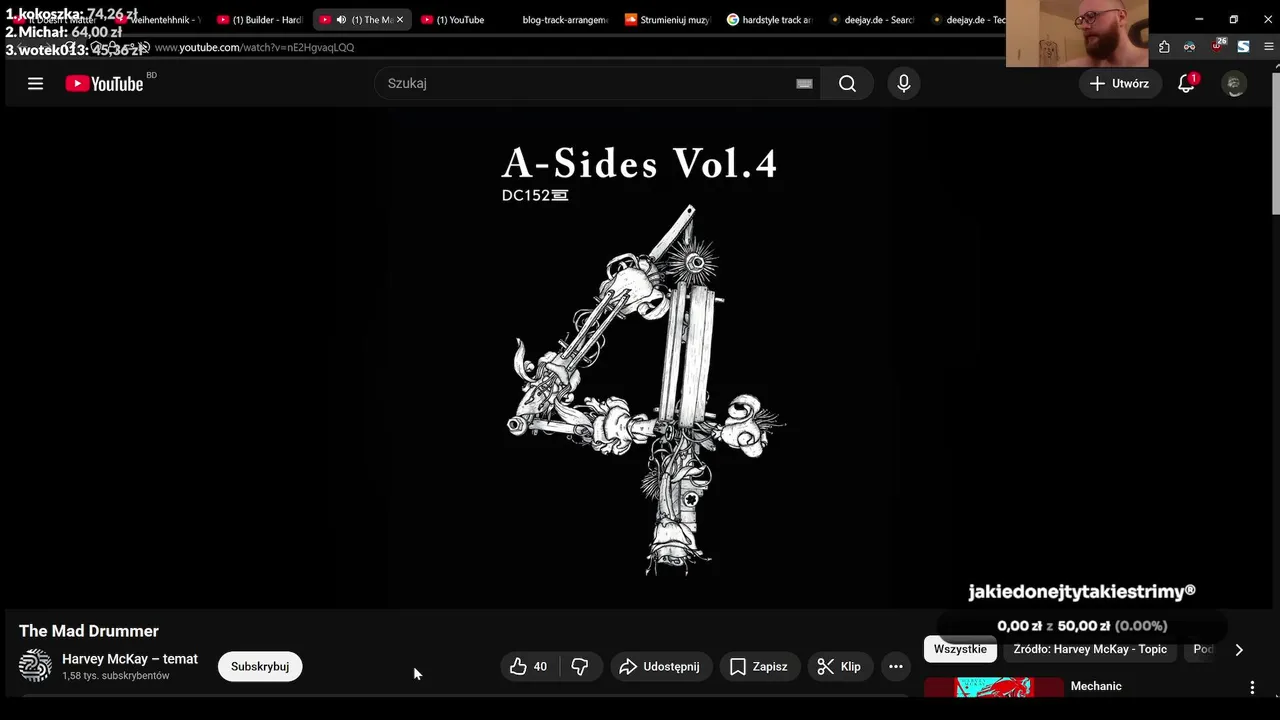
Task: Open the Mechanic video thumbnail
Action: (x=993, y=687)
